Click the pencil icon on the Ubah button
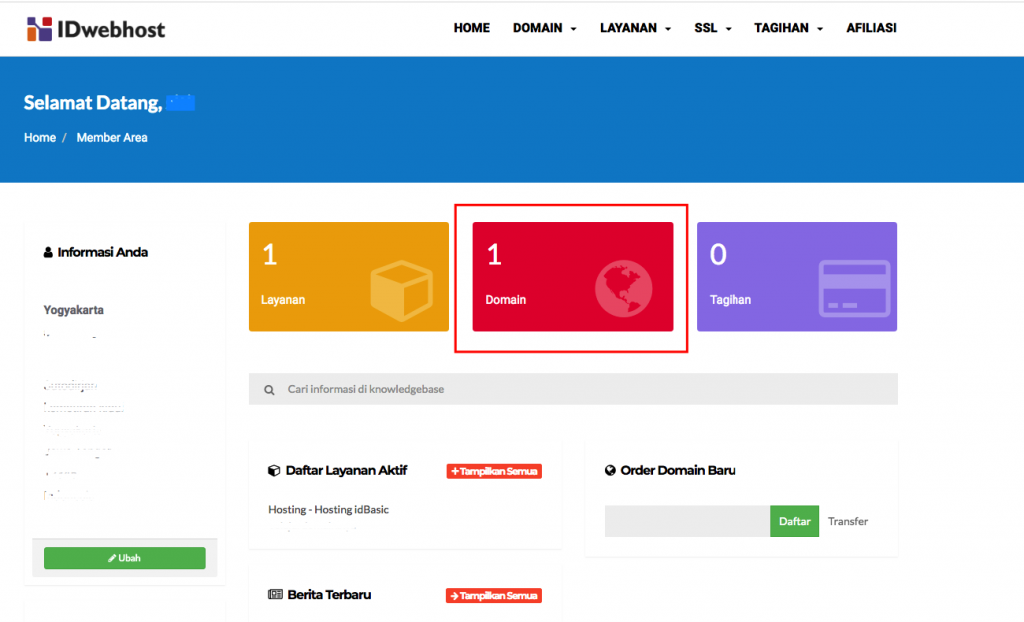Screen dimensions: 1024x622 110,558
